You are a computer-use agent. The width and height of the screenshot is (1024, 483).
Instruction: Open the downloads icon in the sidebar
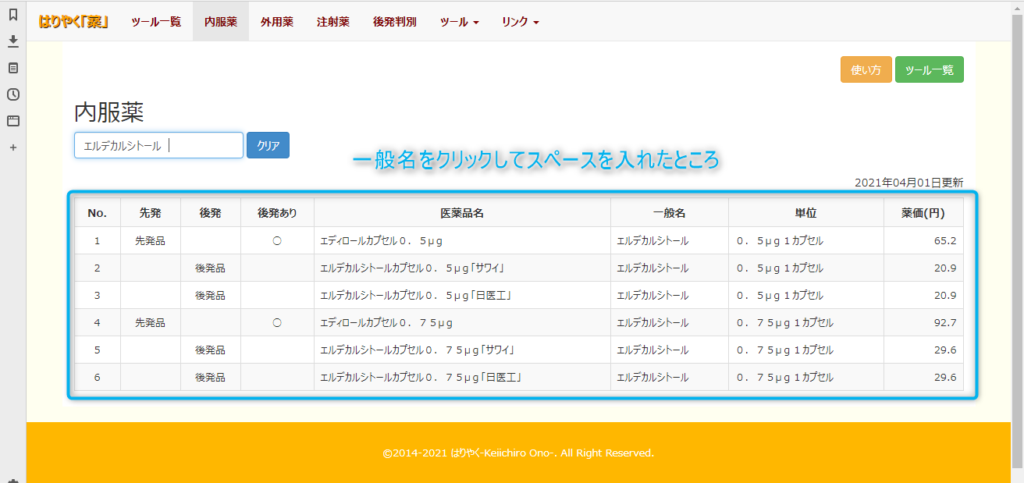[x=13, y=41]
